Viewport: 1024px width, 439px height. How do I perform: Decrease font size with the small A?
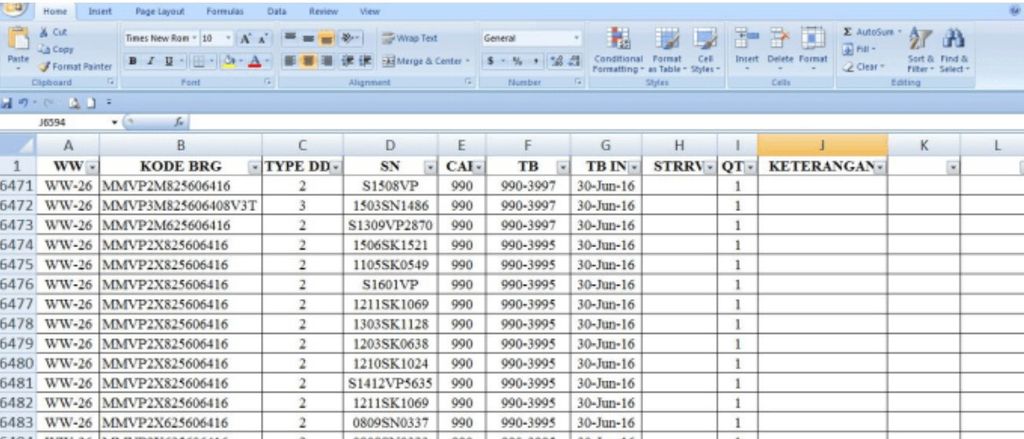pos(263,39)
